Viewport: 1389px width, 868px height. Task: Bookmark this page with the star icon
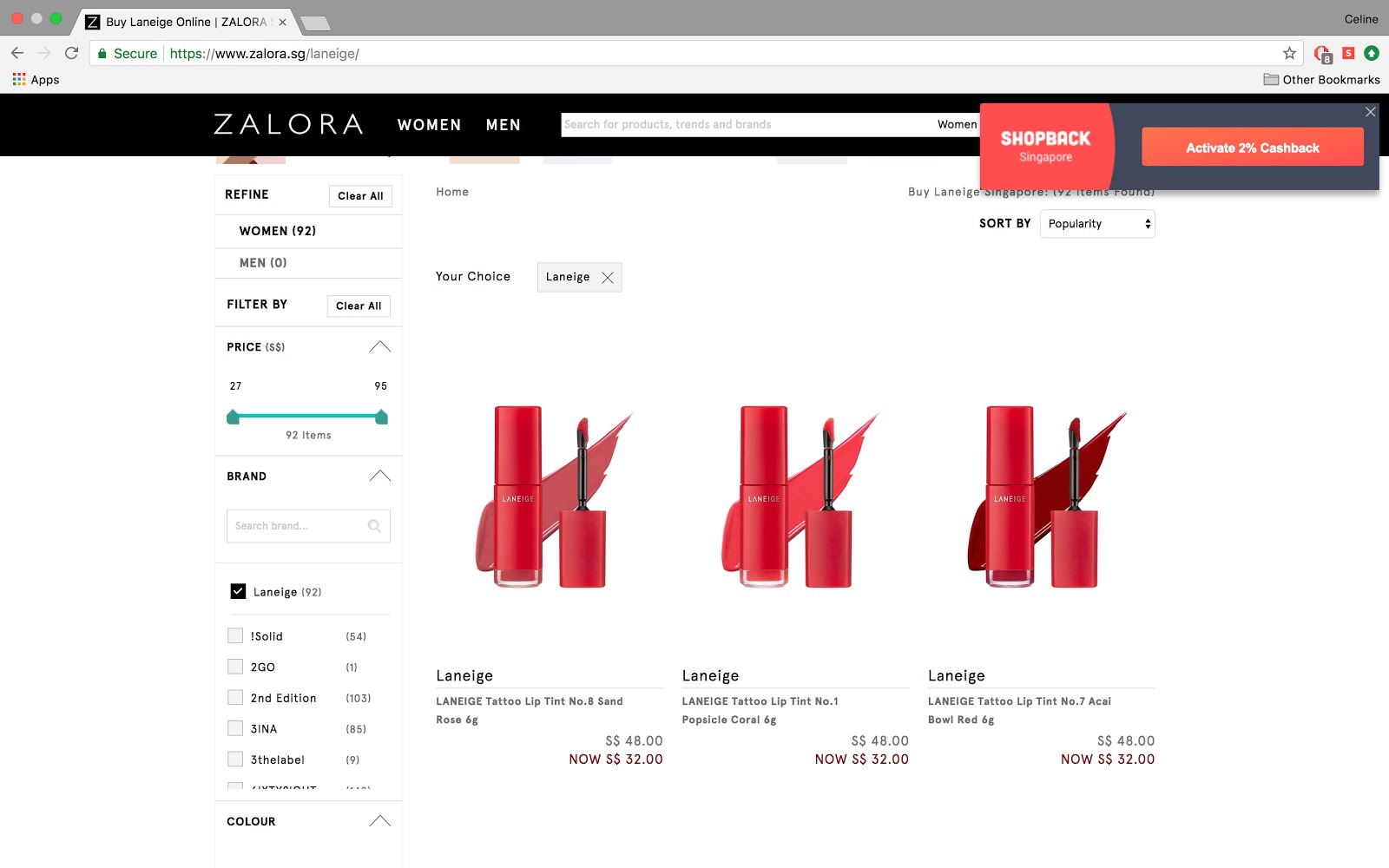coord(1289,53)
